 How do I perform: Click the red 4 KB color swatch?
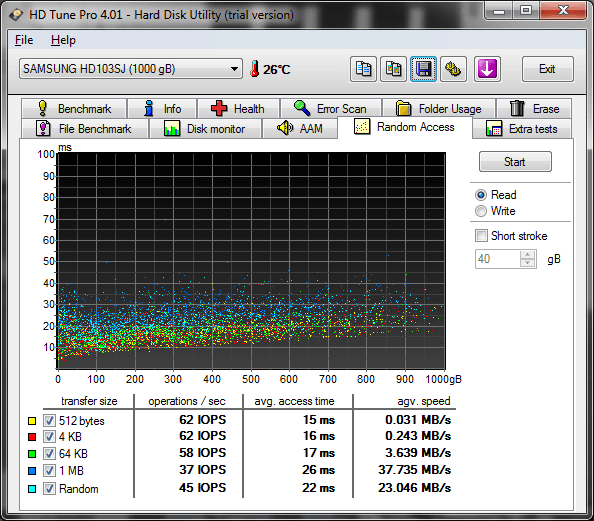[32, 437]
